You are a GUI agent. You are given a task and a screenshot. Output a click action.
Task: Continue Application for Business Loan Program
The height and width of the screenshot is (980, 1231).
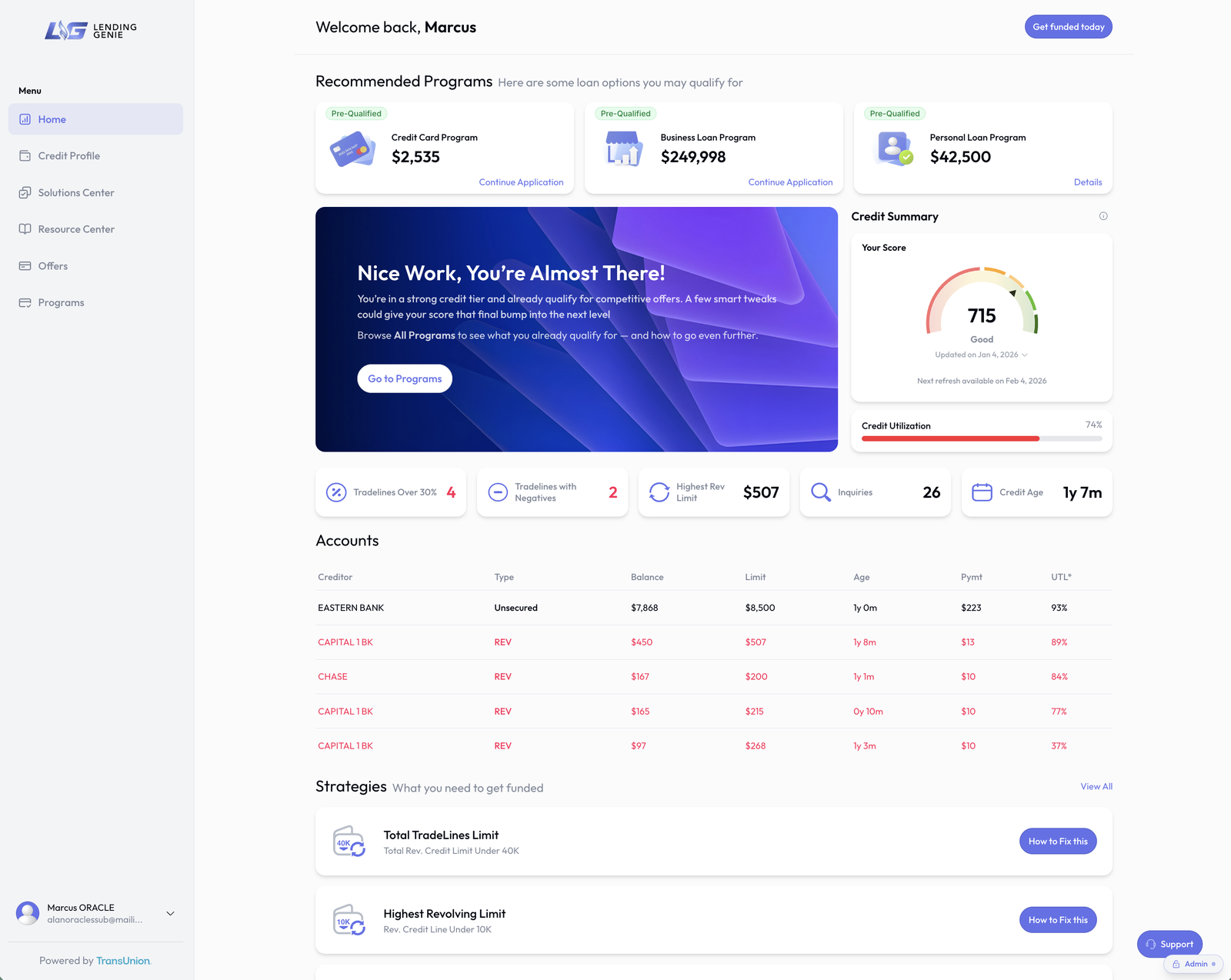pos(790,182)
